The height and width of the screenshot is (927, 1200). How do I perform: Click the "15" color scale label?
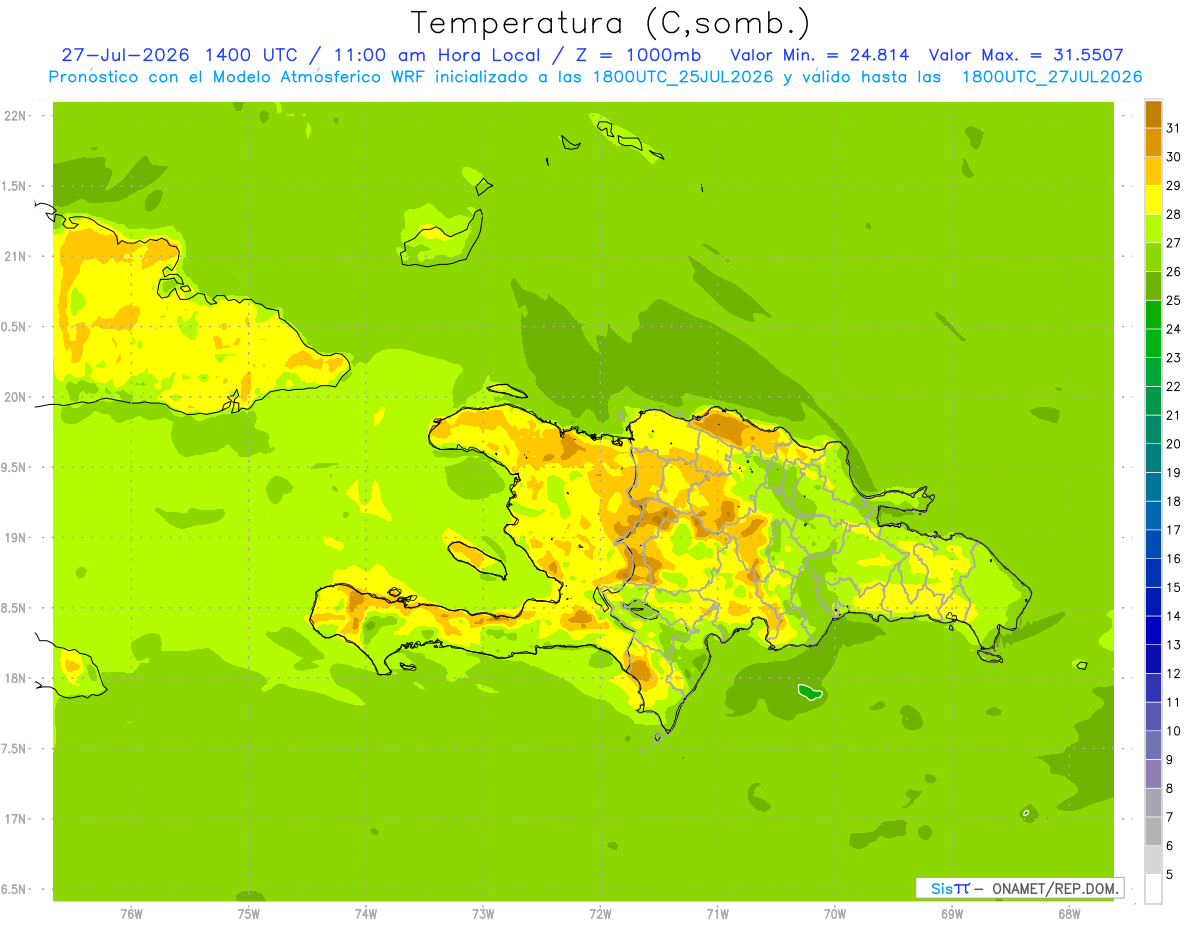1173,587
